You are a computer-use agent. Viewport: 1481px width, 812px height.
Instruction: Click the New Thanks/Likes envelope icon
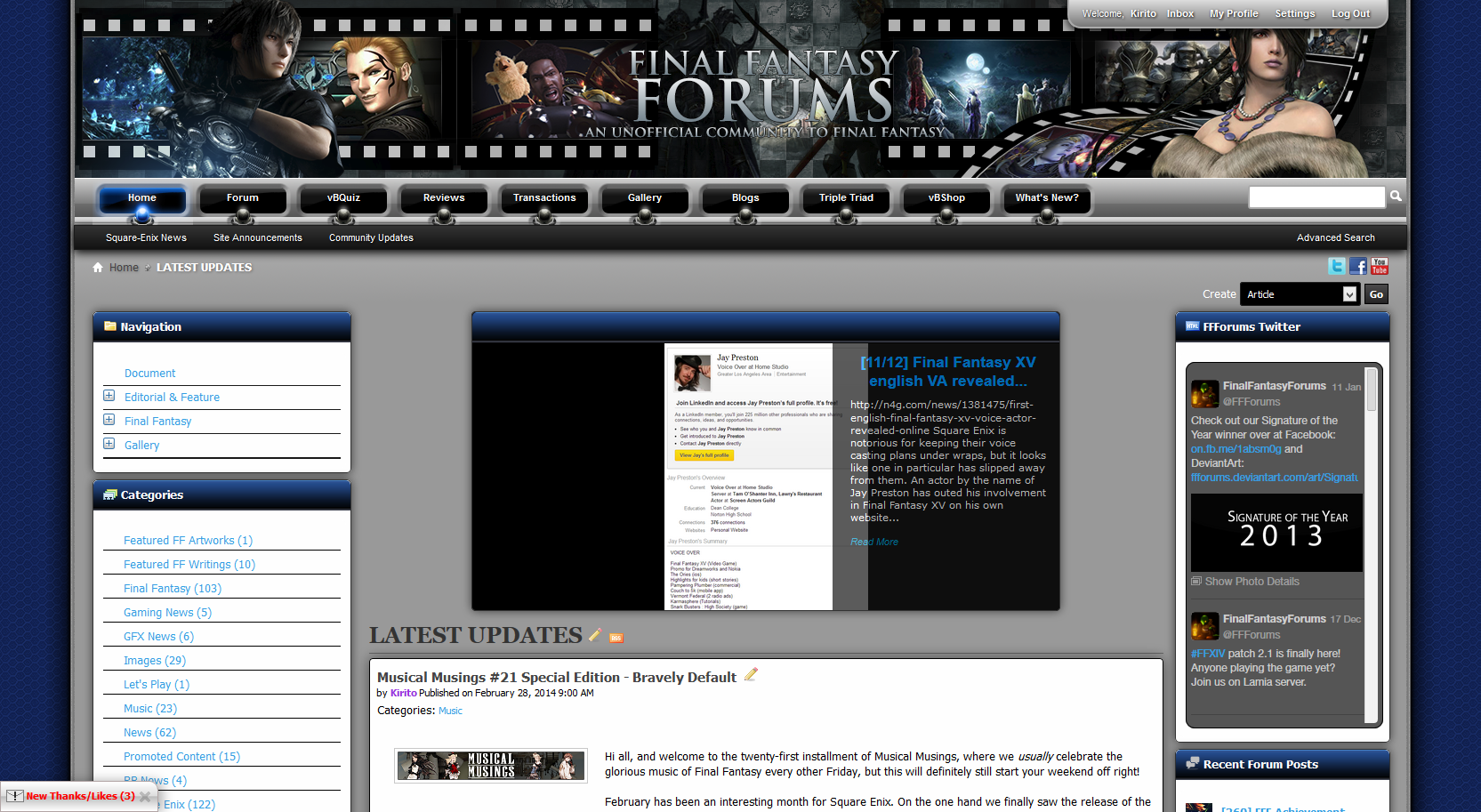pos(14,796)
